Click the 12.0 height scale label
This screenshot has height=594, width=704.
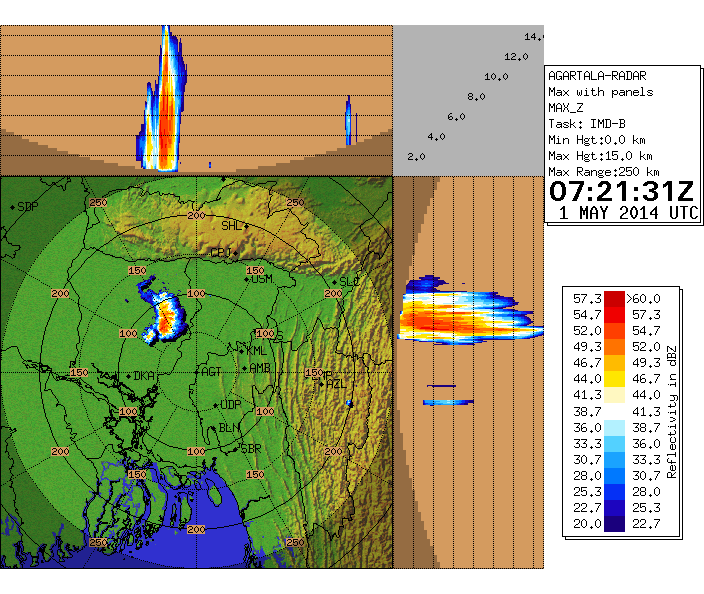(516, 57)
